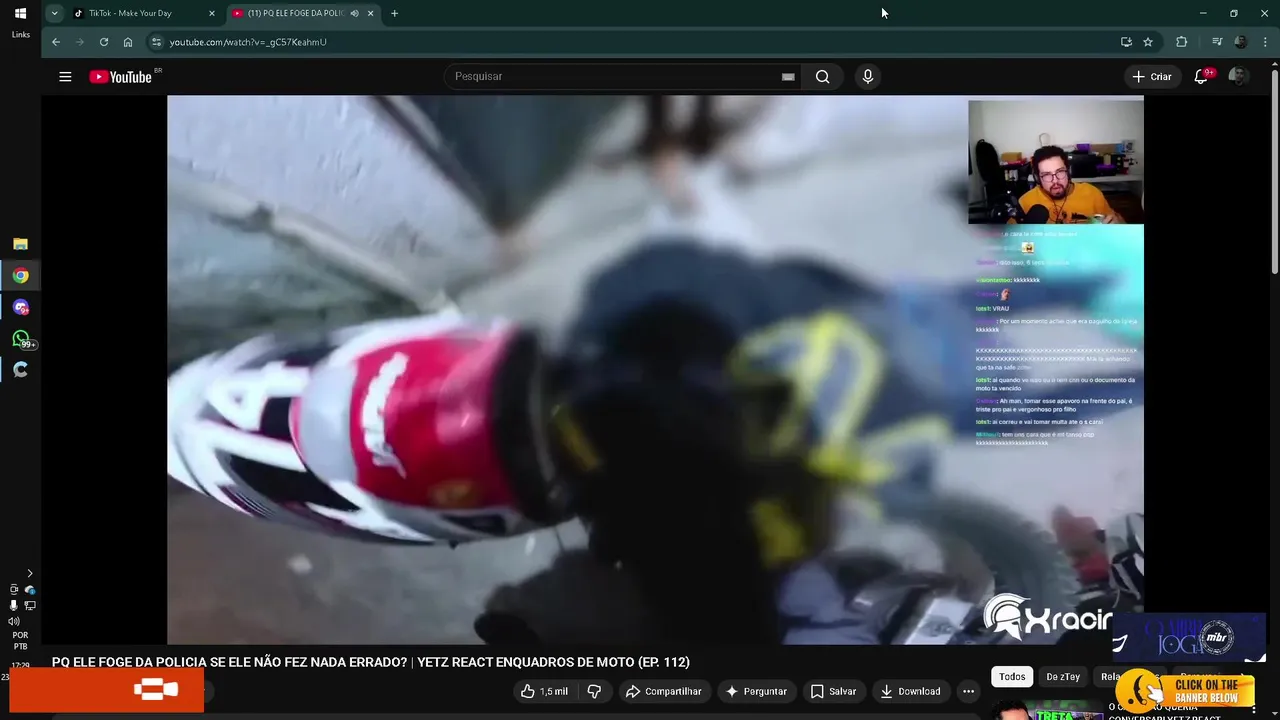The image size is (1280, 720).
Task: Open the YouTube account avatar menu
Action: 1237,77
